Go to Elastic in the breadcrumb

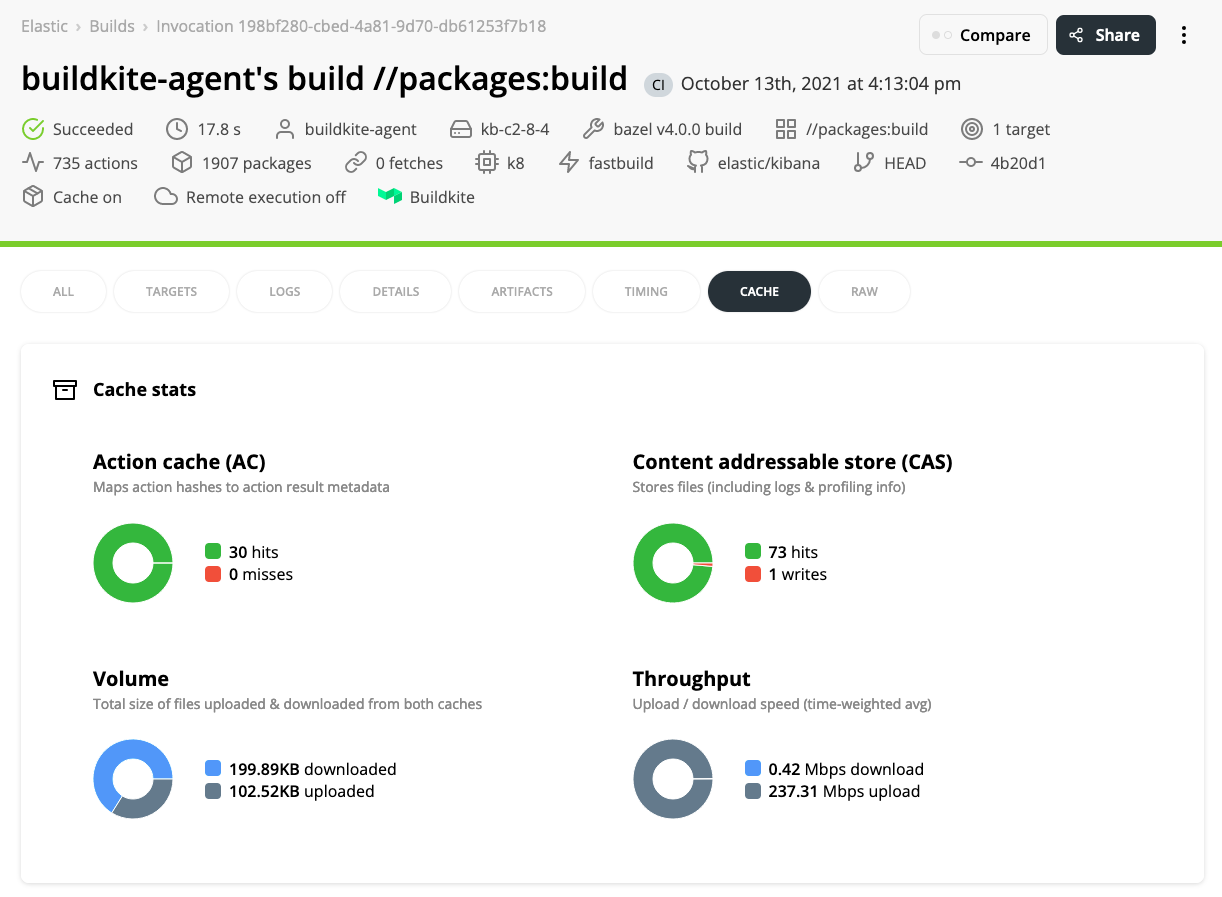45,26
